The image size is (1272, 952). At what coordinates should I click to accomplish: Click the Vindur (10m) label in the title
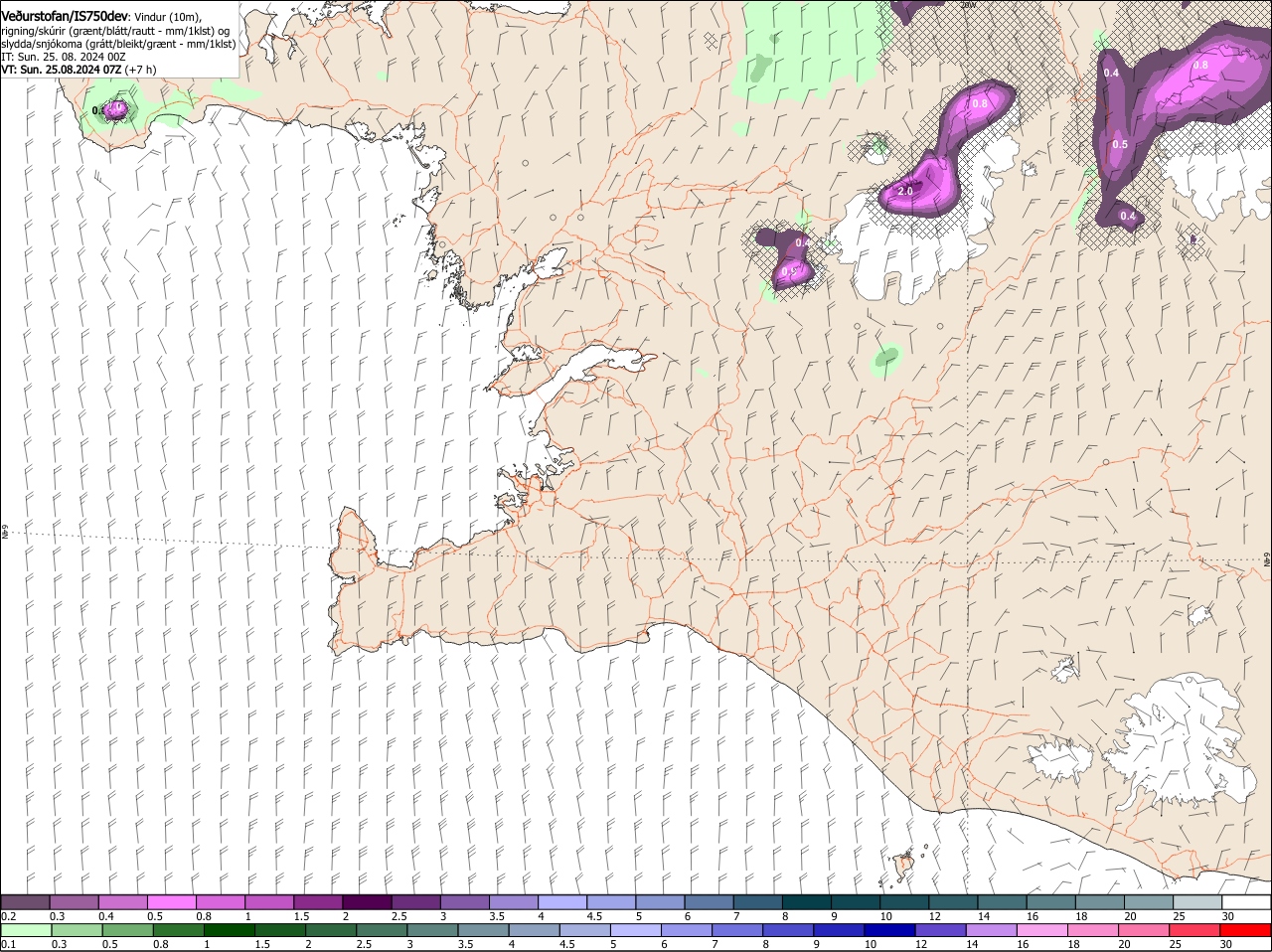click(167, 16)
